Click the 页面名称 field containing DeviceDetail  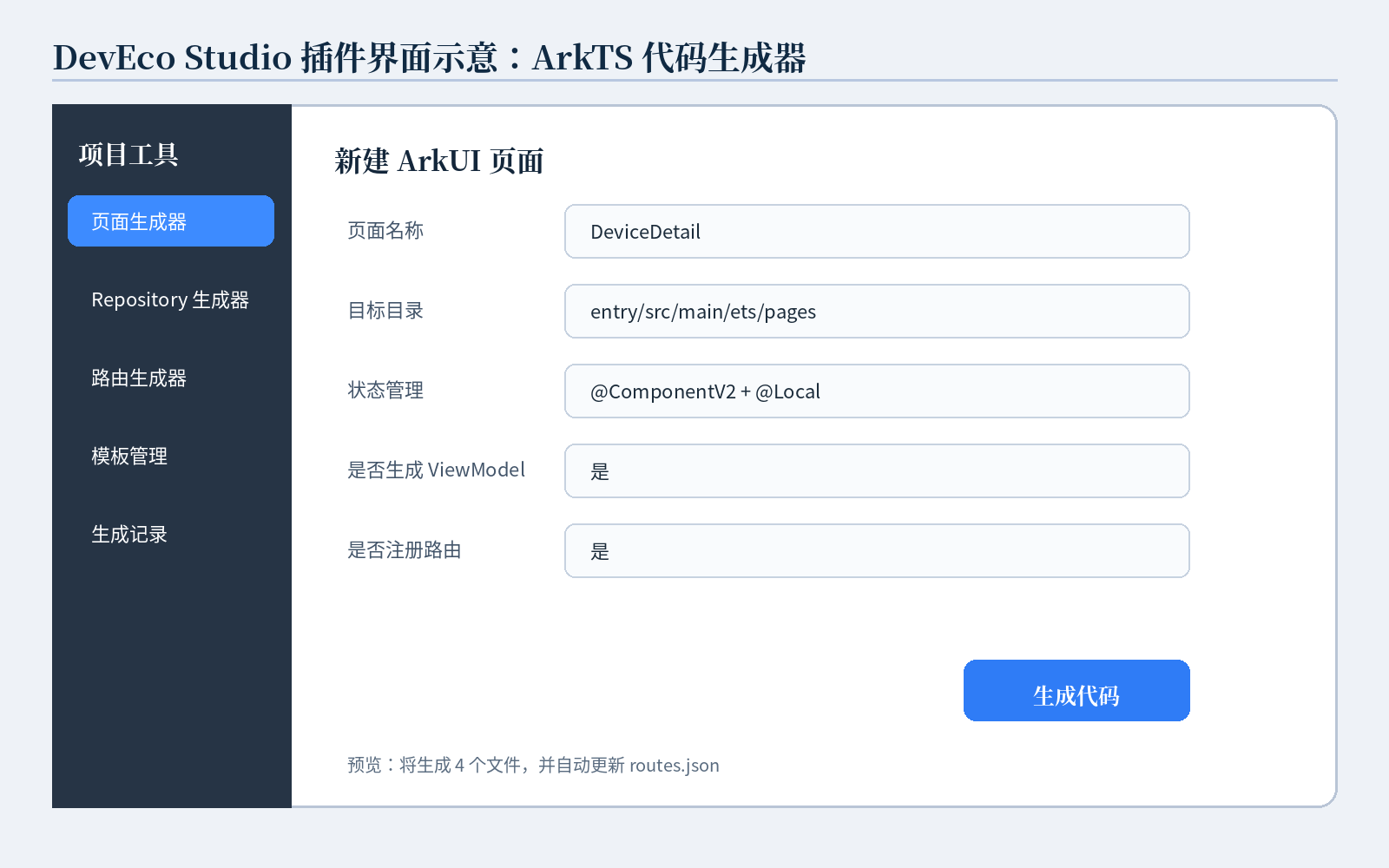(877, 232)
